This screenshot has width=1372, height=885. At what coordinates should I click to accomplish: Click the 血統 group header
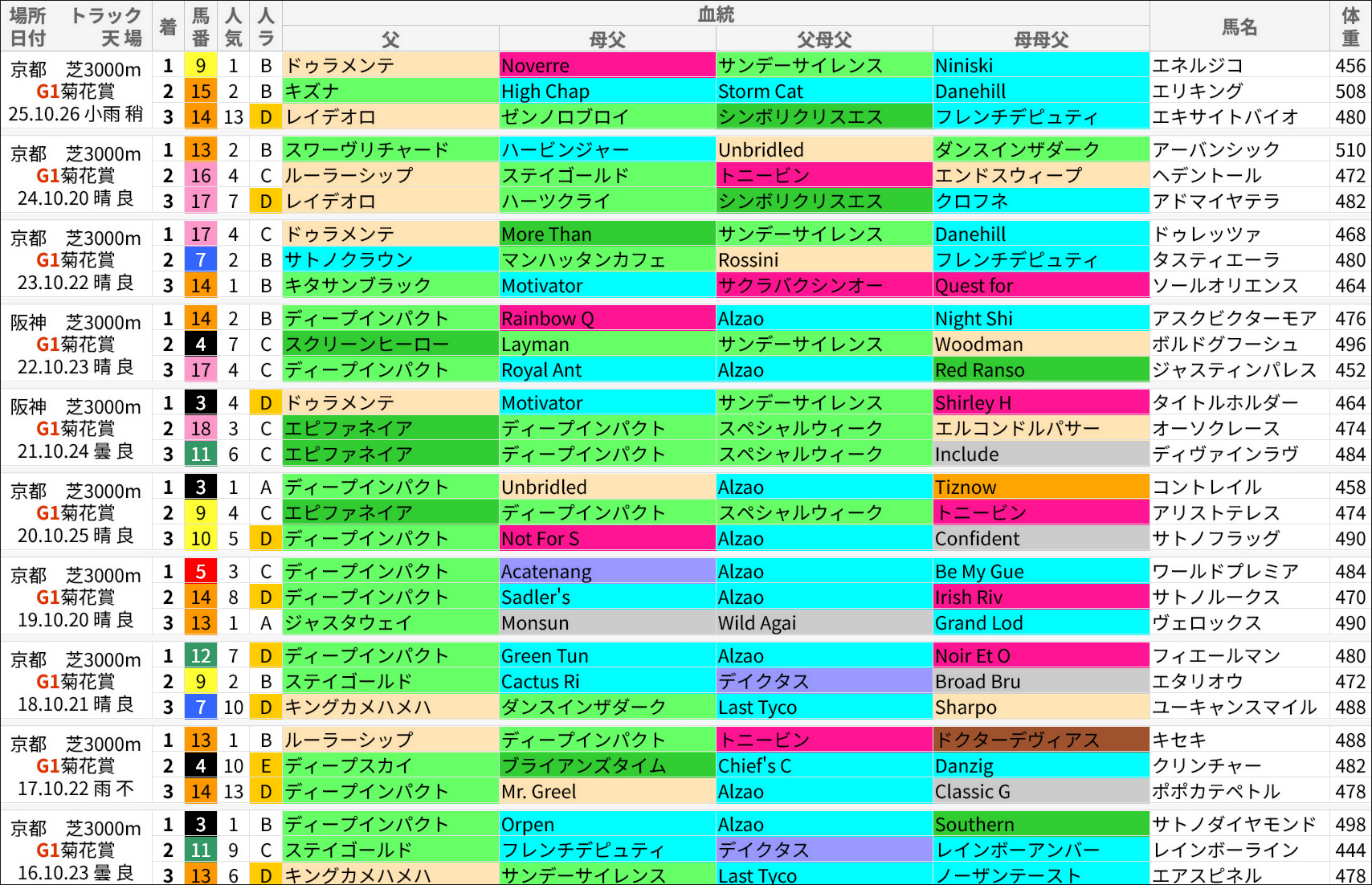(x=716, y=14)
